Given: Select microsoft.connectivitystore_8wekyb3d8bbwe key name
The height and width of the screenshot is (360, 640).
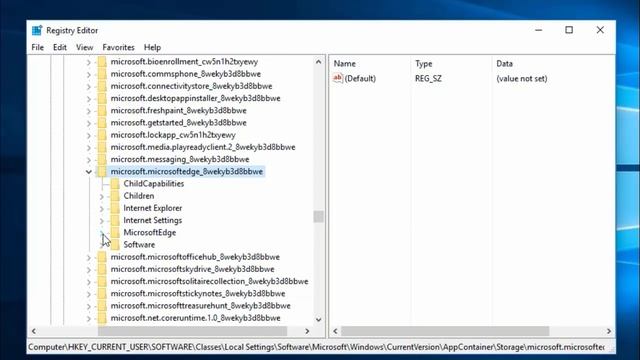Looking at the screenshot, I should [191, 86].
